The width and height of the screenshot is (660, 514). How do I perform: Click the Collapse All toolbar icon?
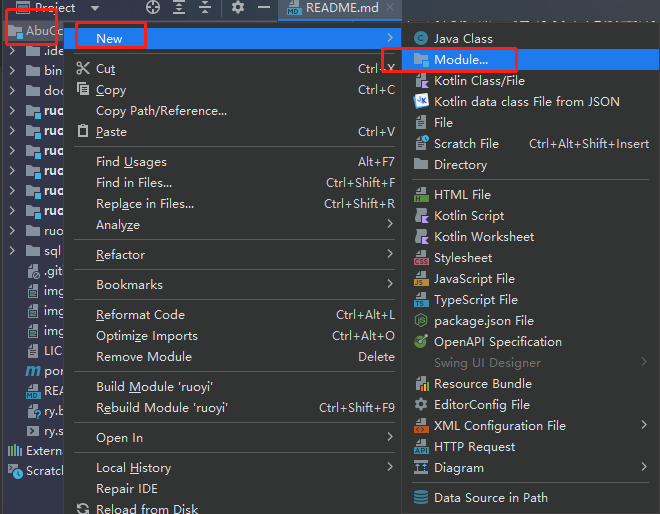(205, 8)
